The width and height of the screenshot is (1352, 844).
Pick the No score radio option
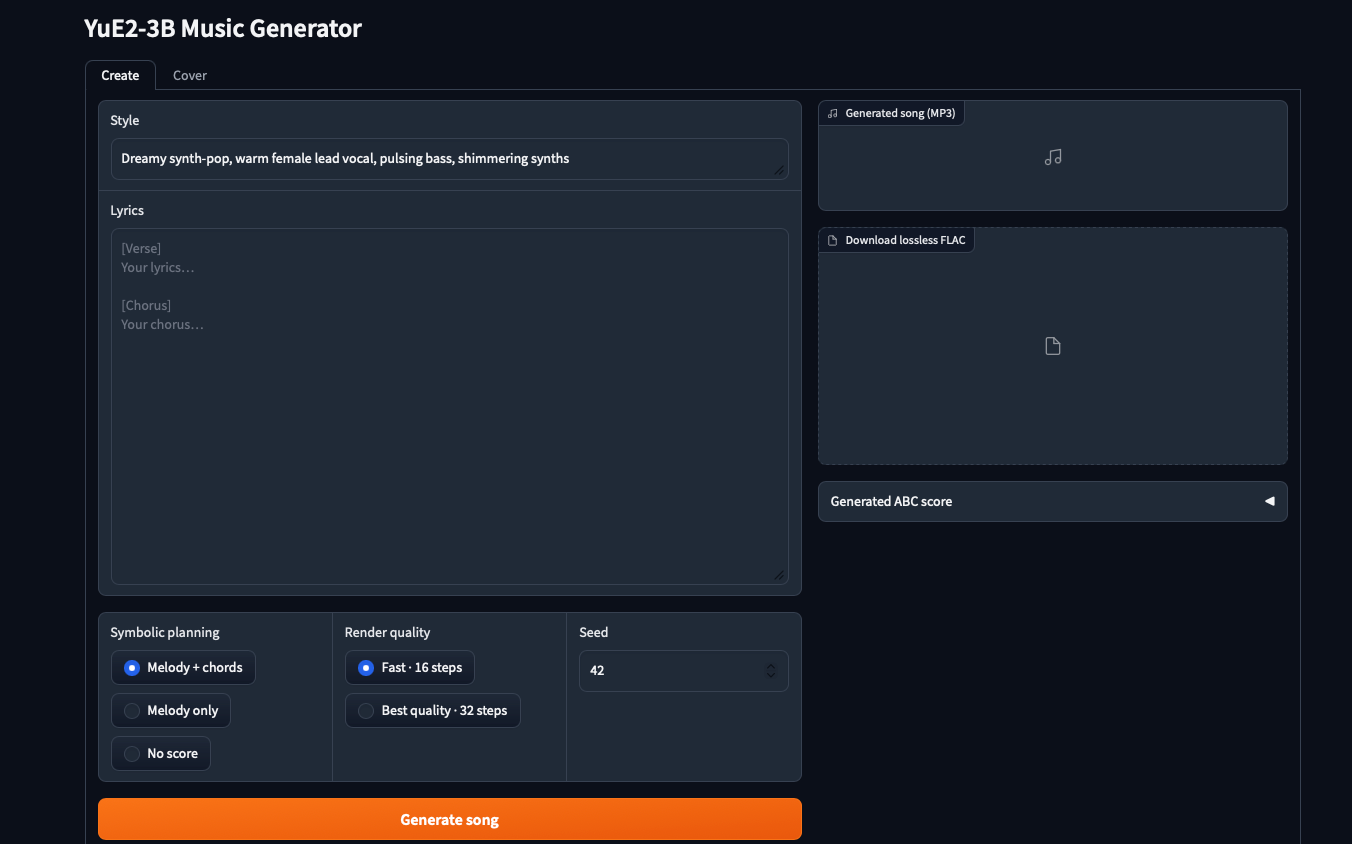(x=161, y=754)
